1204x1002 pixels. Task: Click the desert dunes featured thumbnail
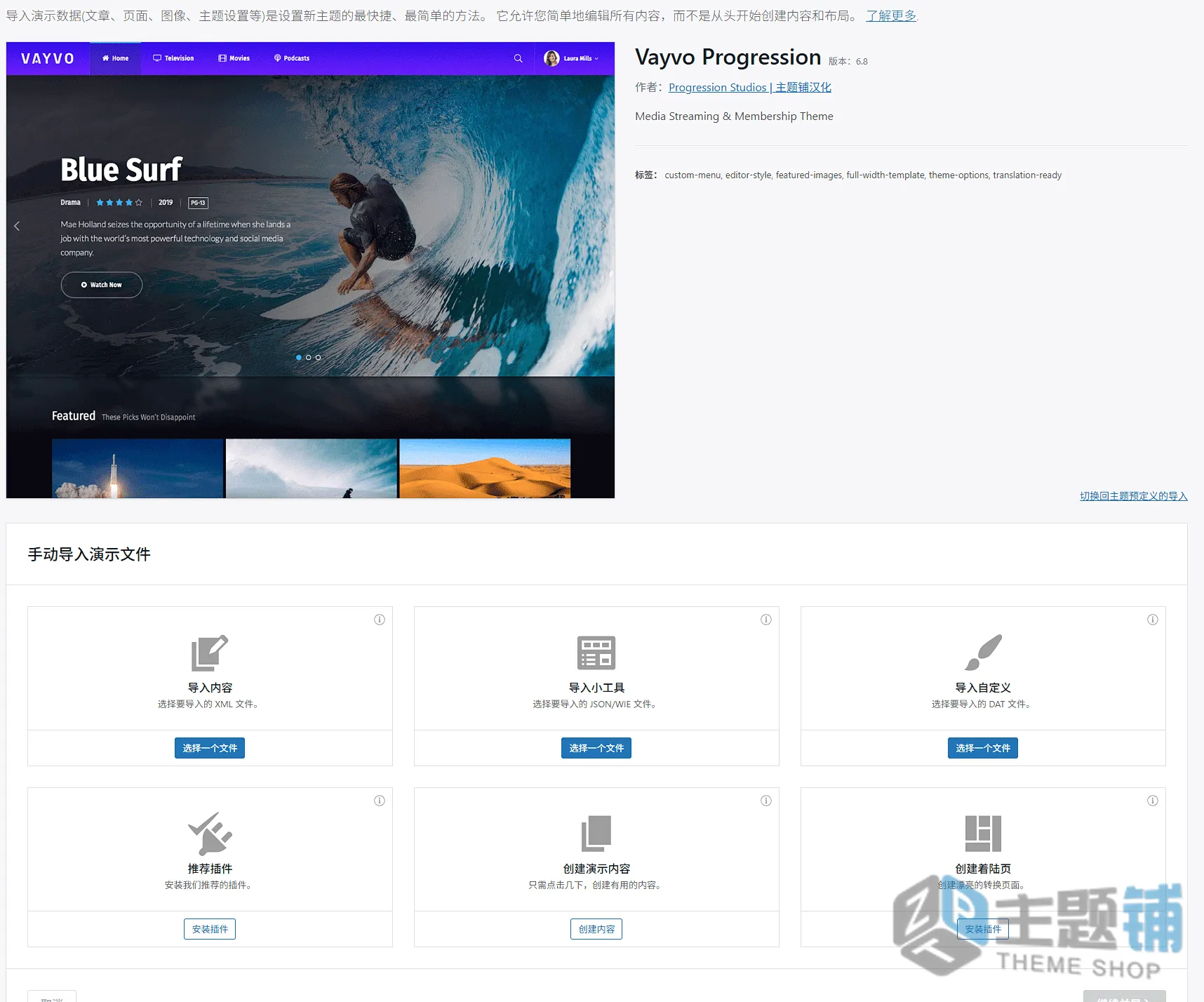[x=485, y=469]
